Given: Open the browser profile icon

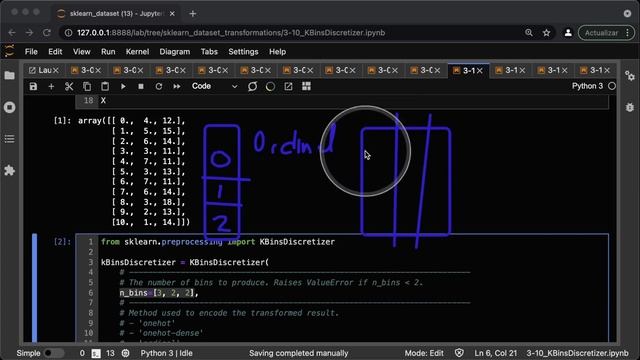Looking at the screenshot, I should click(568, 33).
